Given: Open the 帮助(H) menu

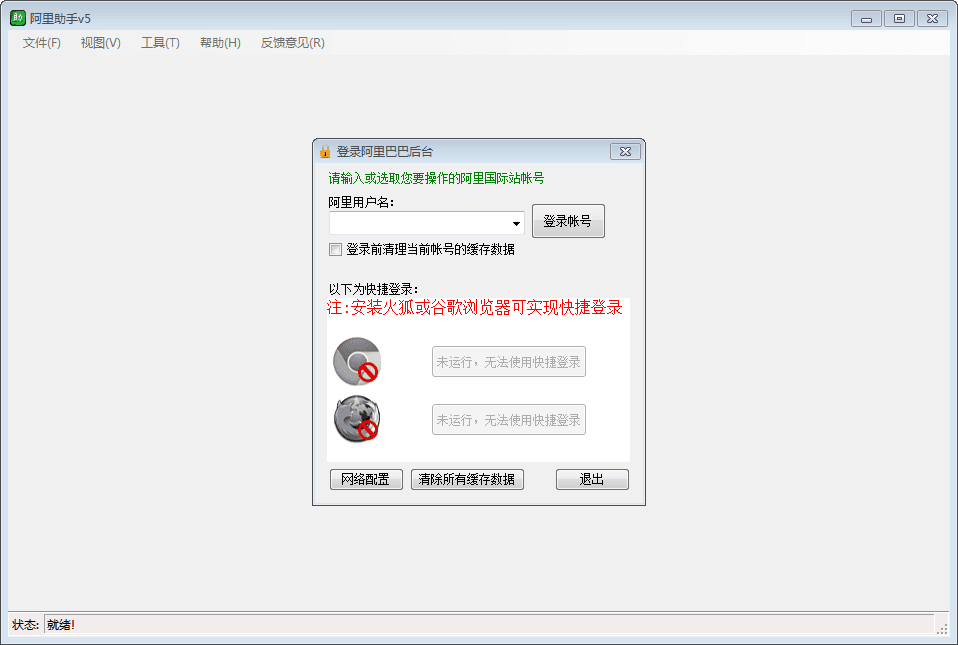Looking at the screenshot, I should coord(220,43).
